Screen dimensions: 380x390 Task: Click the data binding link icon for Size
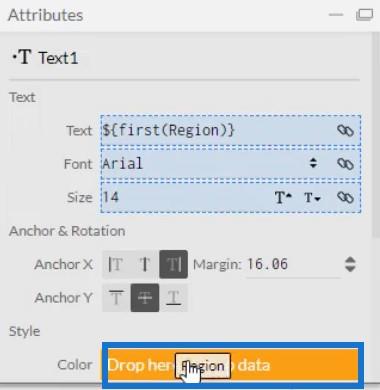(x=345, y=197)
